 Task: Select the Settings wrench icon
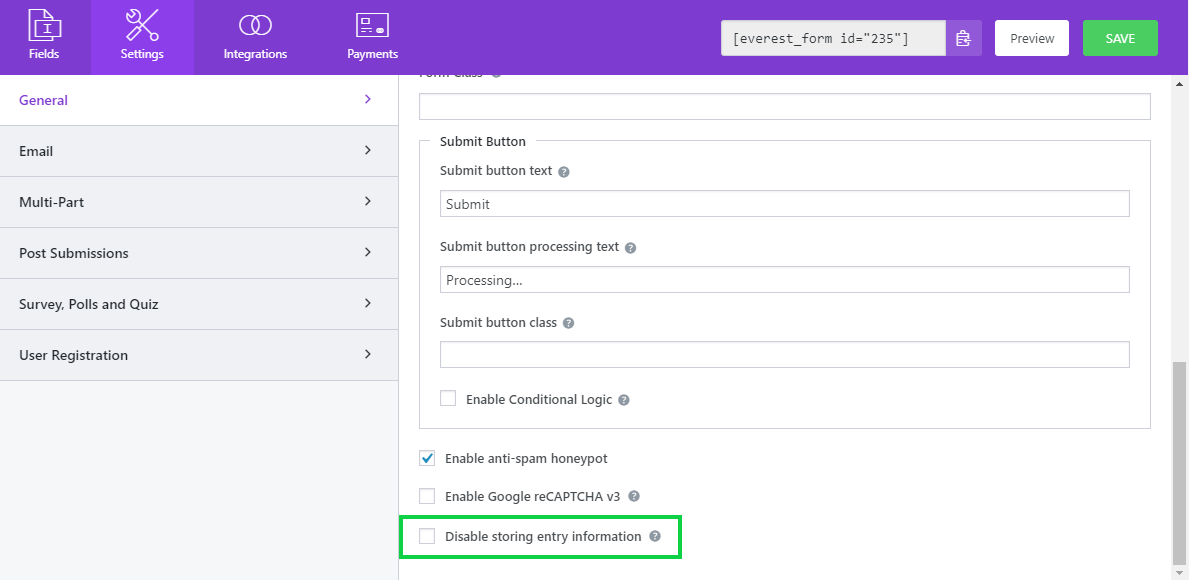[141, 25]
